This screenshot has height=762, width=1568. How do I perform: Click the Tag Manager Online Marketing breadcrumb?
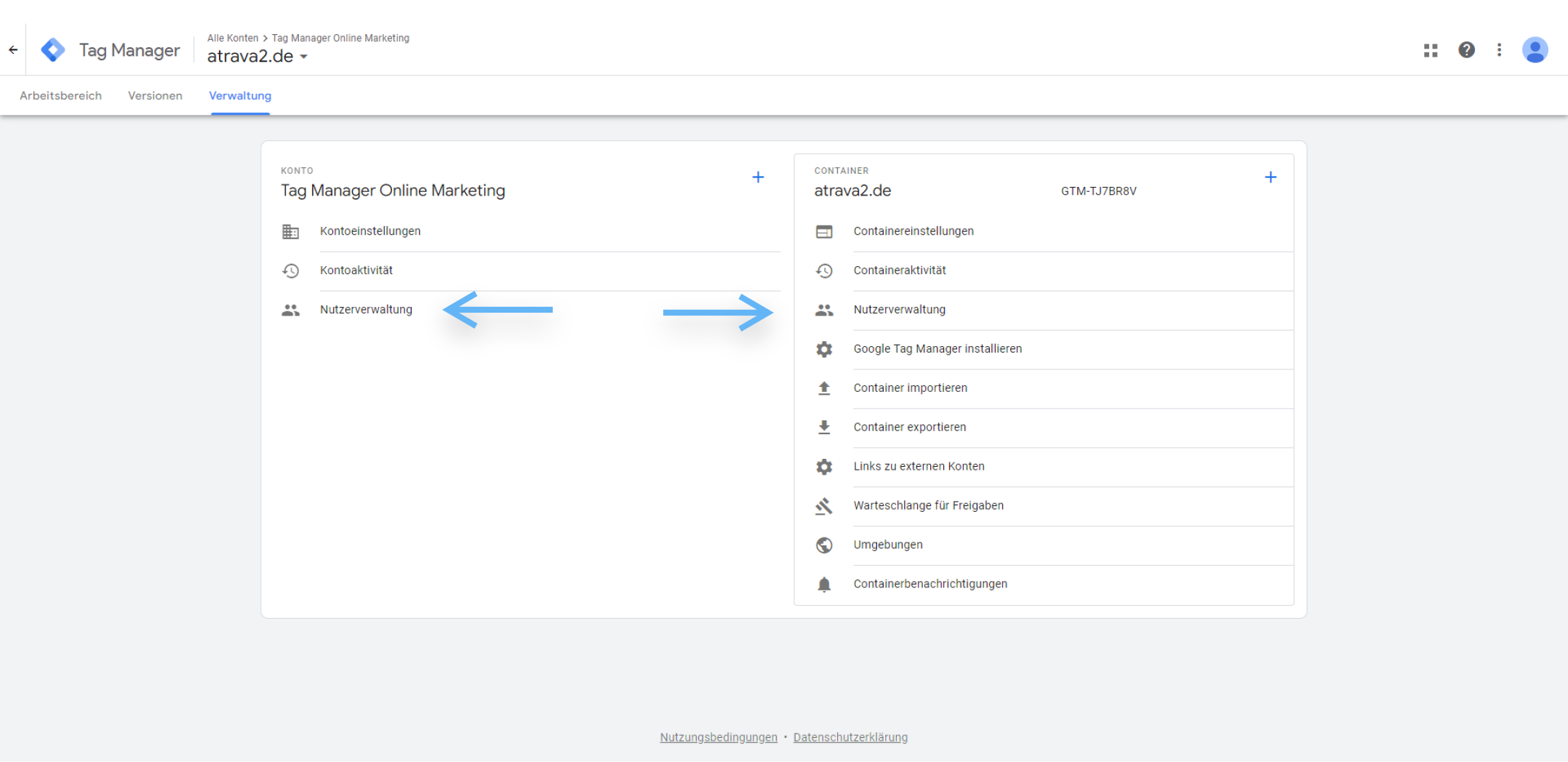coord(340,37)
